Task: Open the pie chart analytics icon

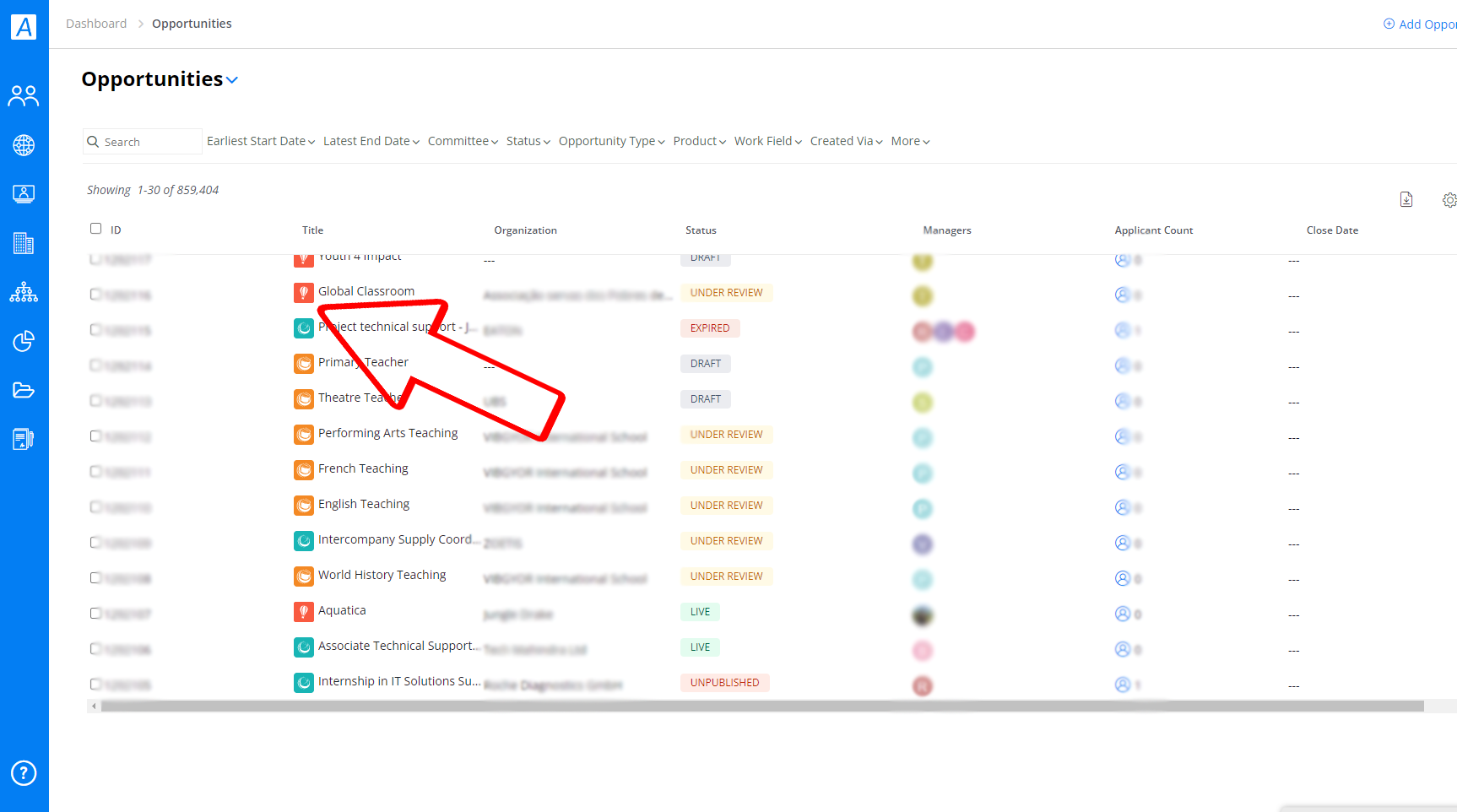Action: click(x=24, y=341)
